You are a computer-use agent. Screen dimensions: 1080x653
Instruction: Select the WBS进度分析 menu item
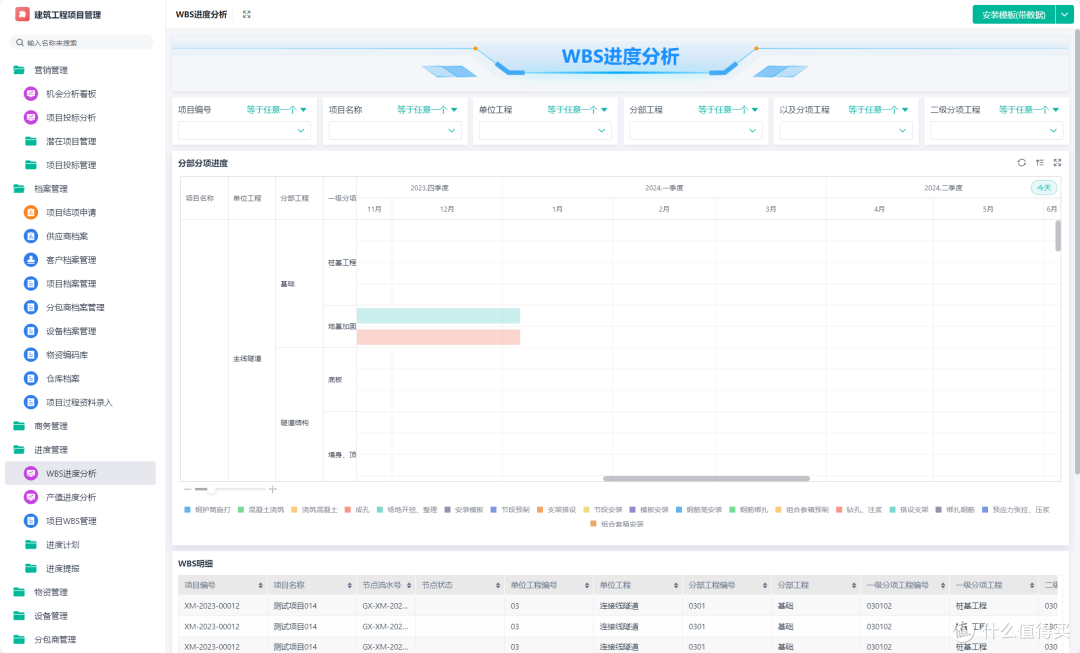(80, 473)
